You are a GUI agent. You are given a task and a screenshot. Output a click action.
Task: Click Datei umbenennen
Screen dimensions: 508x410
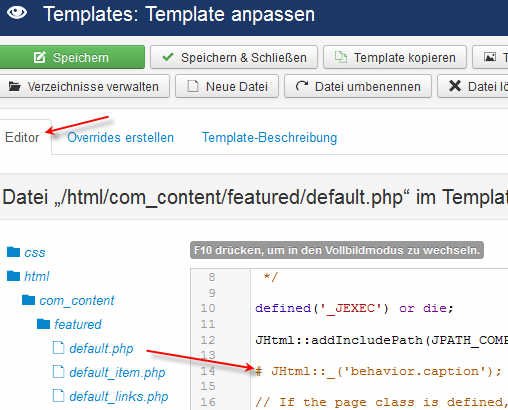tap(358, 87)
